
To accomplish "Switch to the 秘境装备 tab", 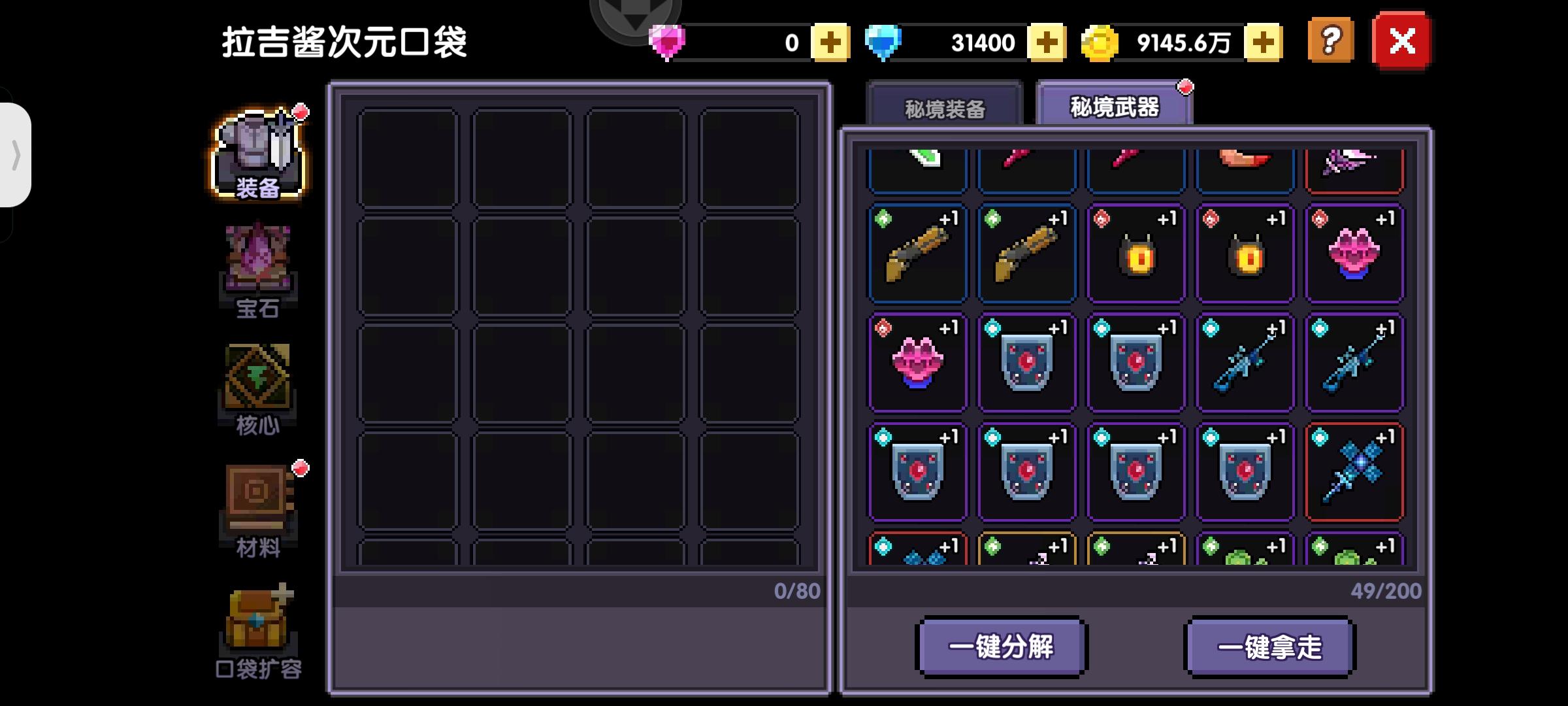I will click(x=945, y=105).
